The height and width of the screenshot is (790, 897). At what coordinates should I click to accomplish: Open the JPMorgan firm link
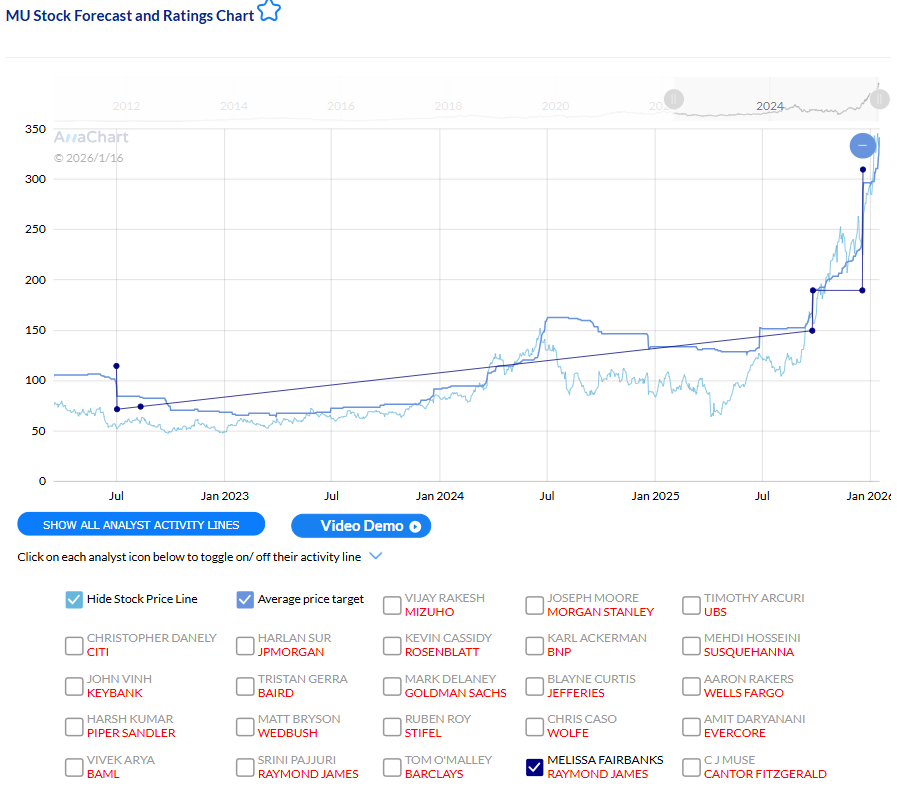click(290, 652)
